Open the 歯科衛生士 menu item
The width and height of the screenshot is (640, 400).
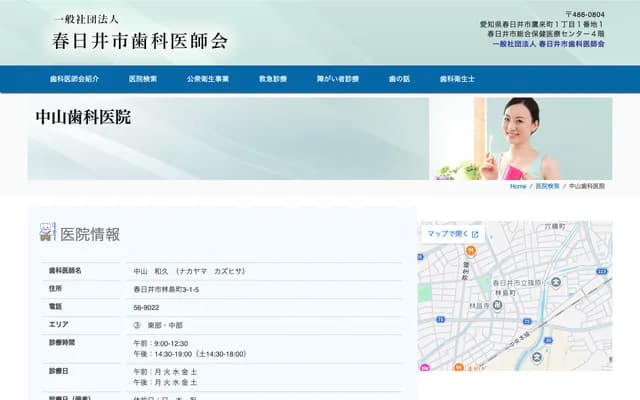tap(457, 79)
